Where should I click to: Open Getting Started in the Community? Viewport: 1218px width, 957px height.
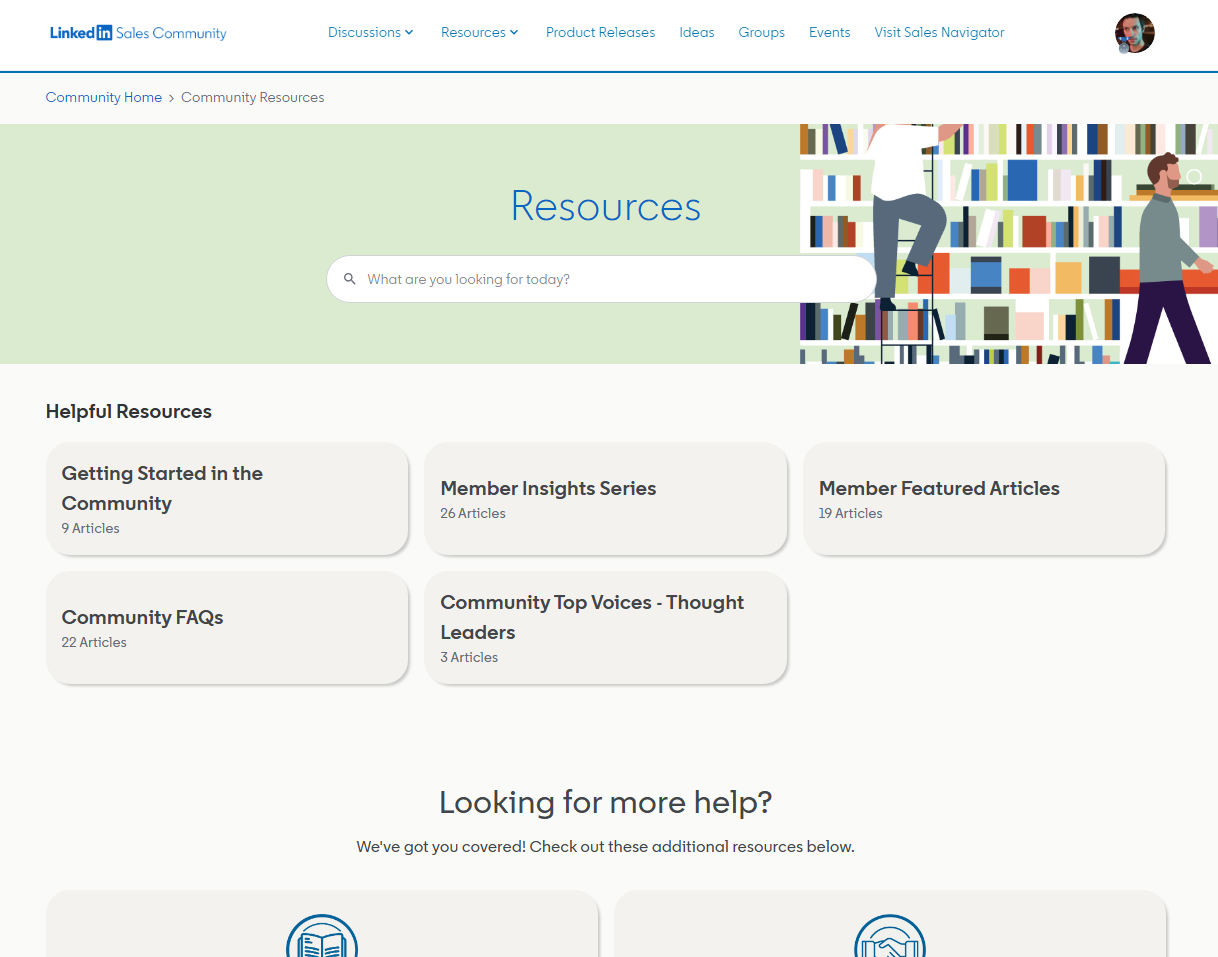point(227,498)
